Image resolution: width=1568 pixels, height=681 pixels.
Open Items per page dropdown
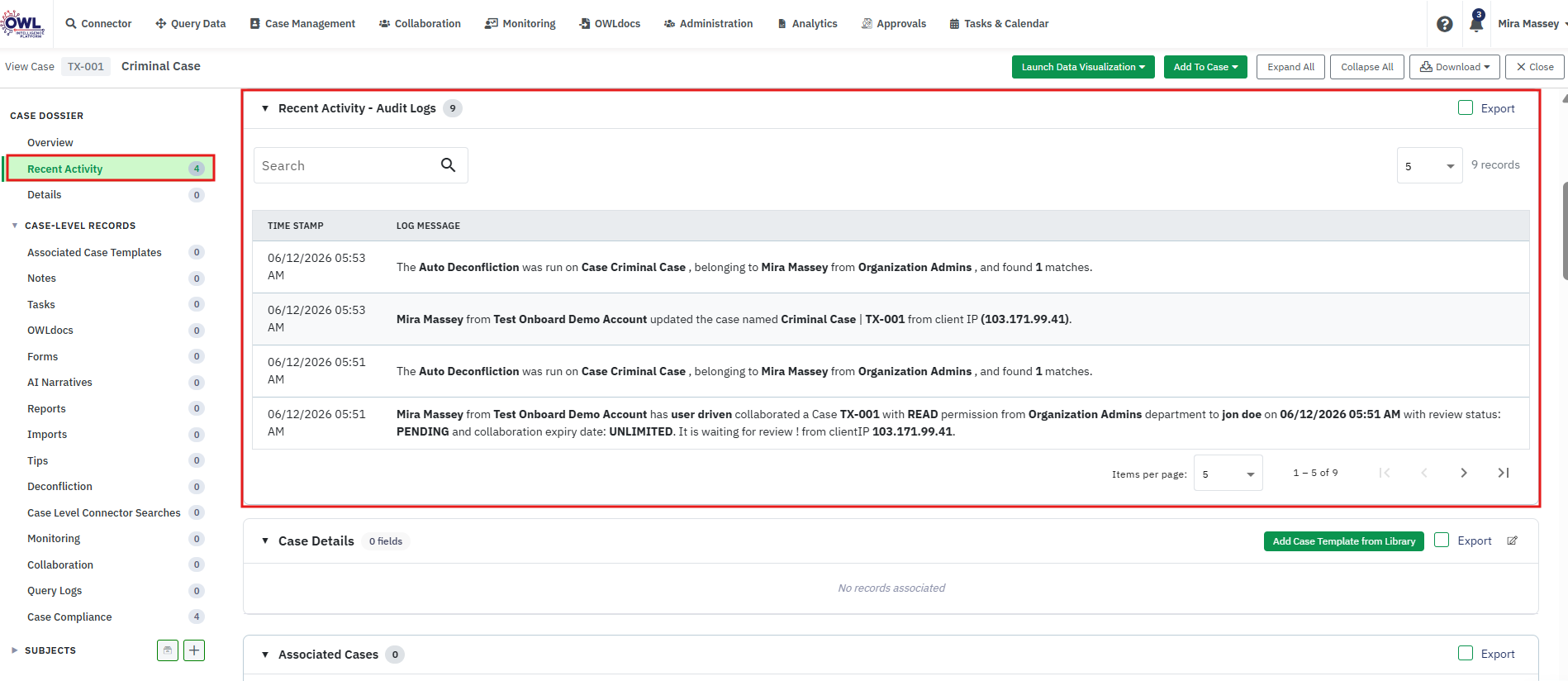[1228, 474]
